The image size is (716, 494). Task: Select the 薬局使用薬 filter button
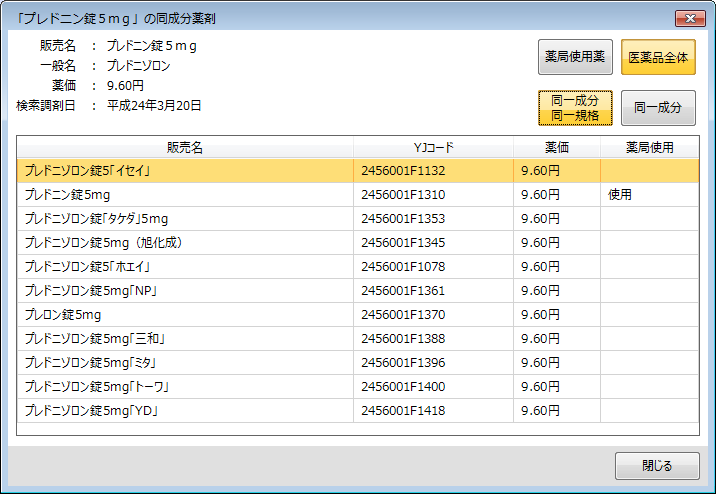click(x=575, y=57)
